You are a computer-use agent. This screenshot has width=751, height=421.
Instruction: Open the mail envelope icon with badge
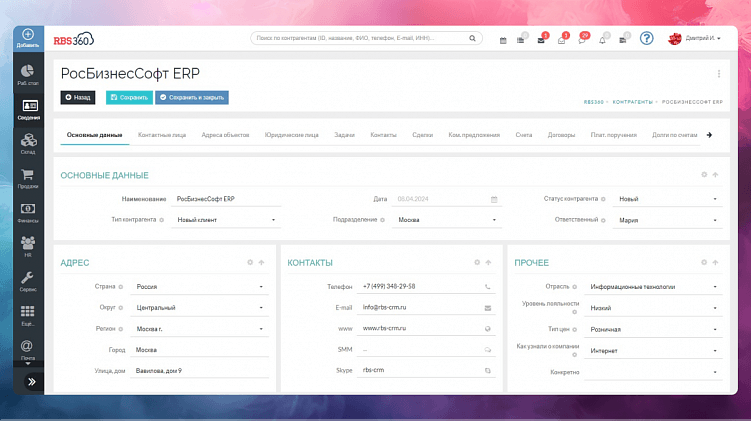[x=541, y=40]
